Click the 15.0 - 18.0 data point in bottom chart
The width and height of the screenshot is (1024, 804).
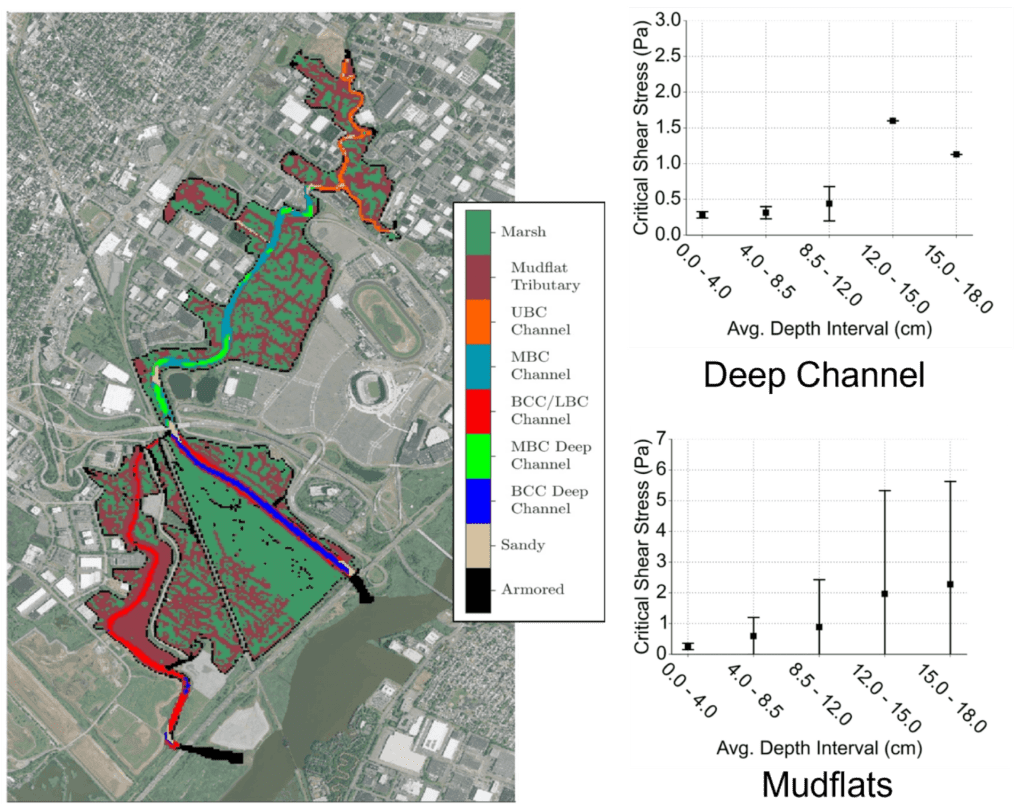tap(950, 584)
